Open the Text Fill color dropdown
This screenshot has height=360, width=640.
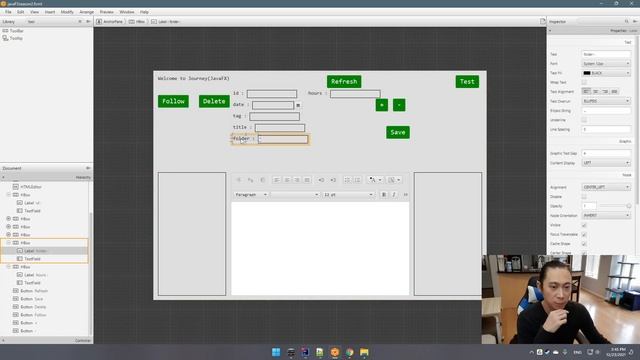coord(606,73)
